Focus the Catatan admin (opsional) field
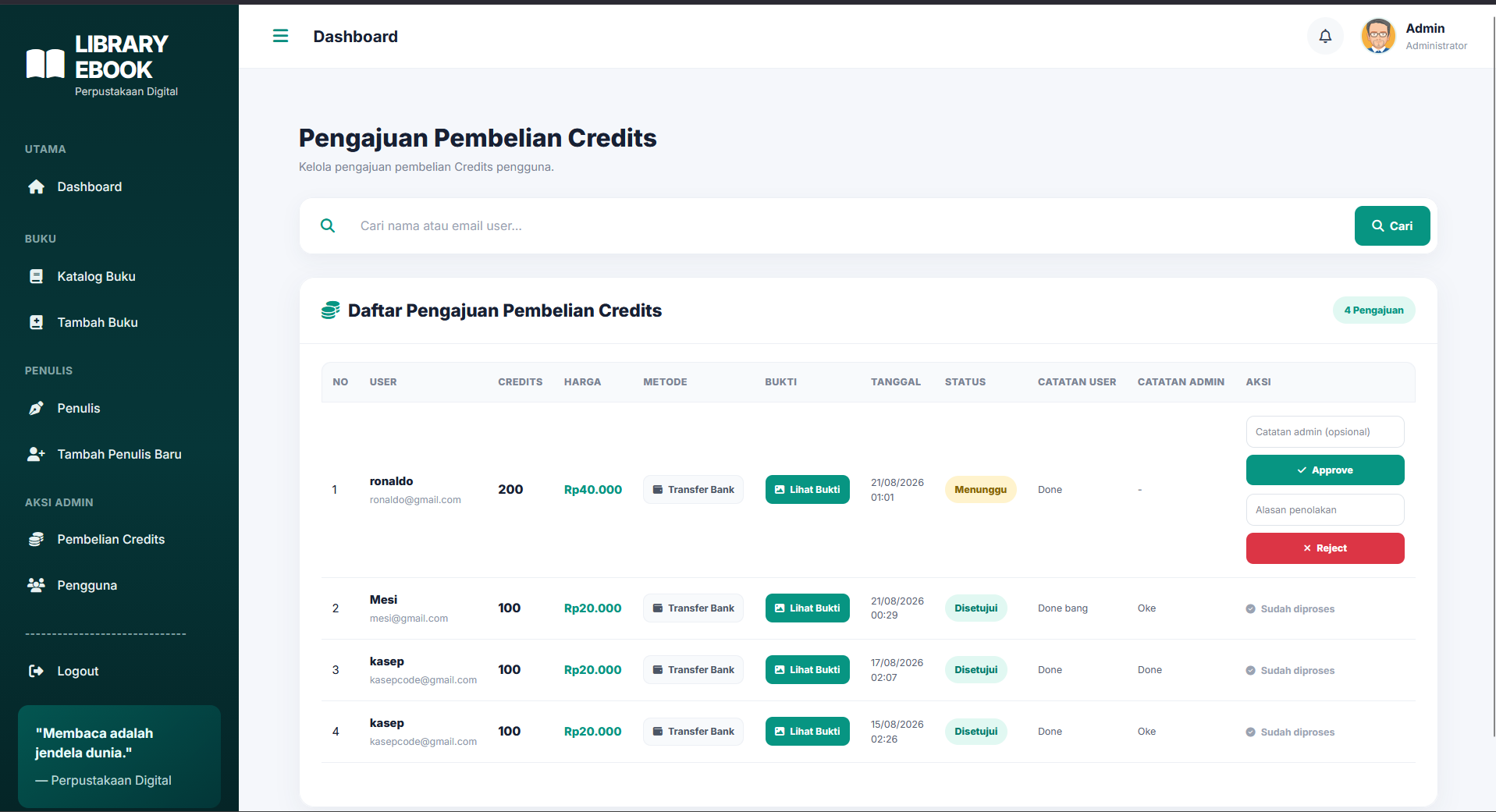The image size is (1496, 812). click(1325, 431)
